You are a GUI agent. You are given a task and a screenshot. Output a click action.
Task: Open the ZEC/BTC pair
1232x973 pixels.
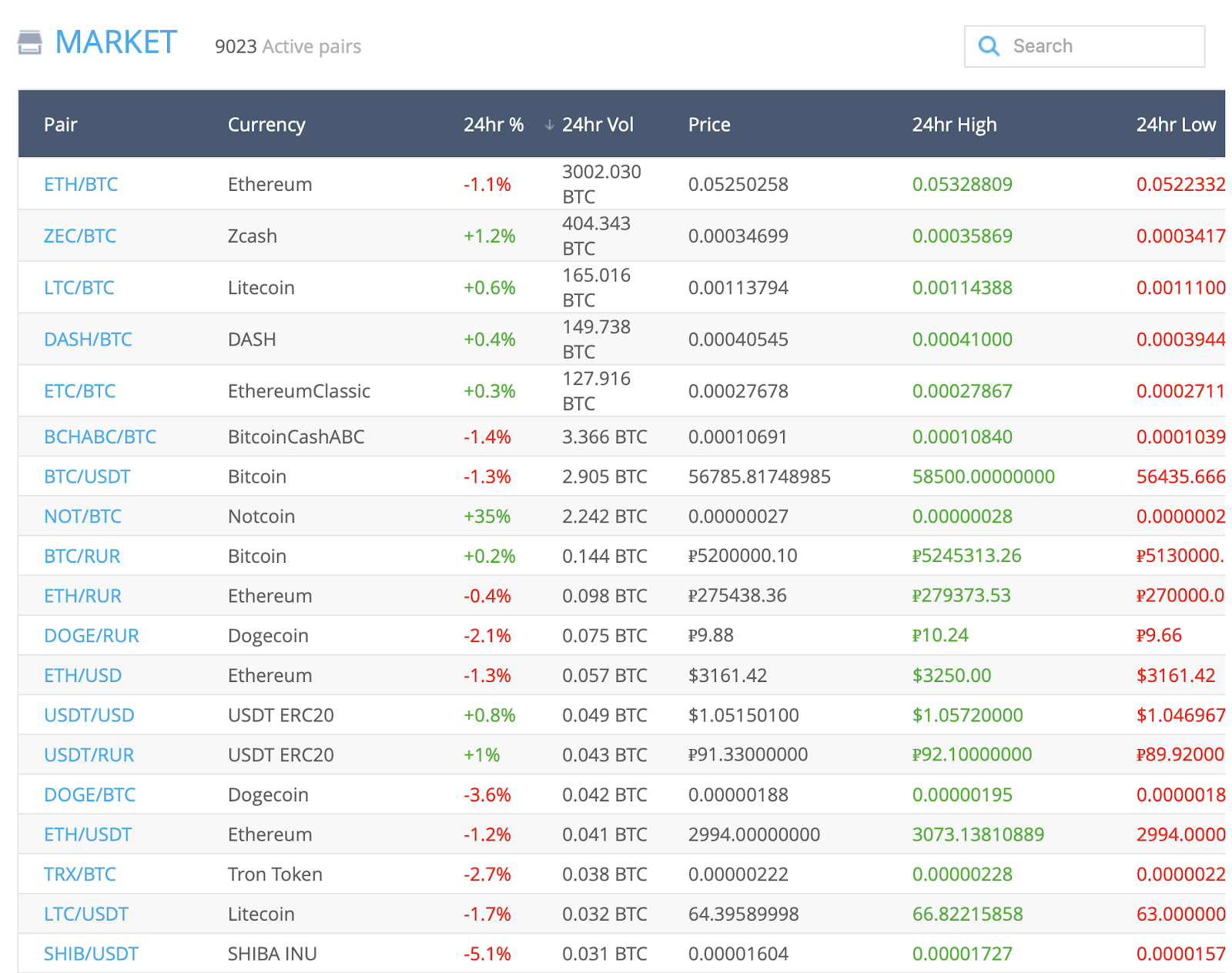[80, 236]
